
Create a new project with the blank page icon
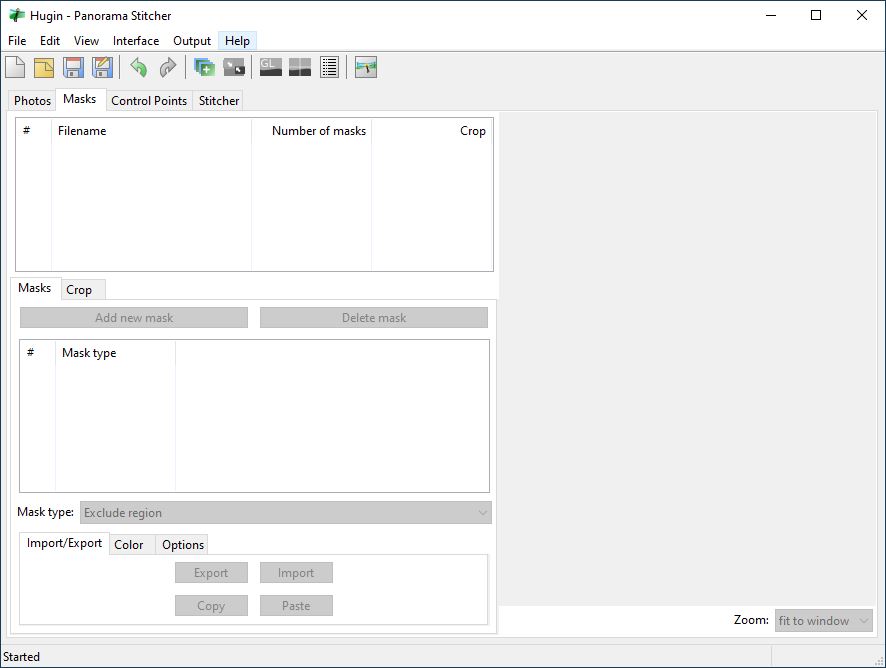pos(15,67)
